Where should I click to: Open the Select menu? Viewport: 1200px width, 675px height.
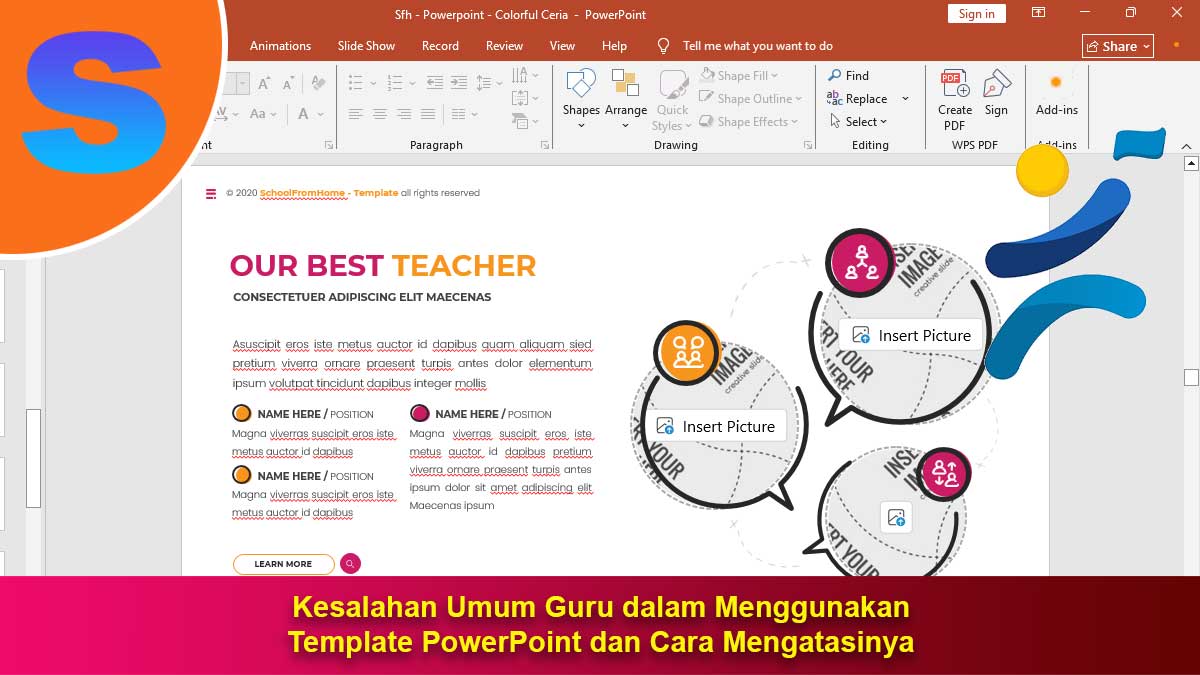tap(858, 121)
